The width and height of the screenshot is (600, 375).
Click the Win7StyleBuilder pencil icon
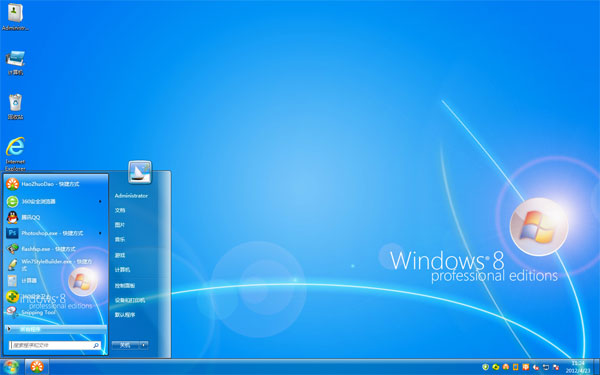(x=12, y=265)
